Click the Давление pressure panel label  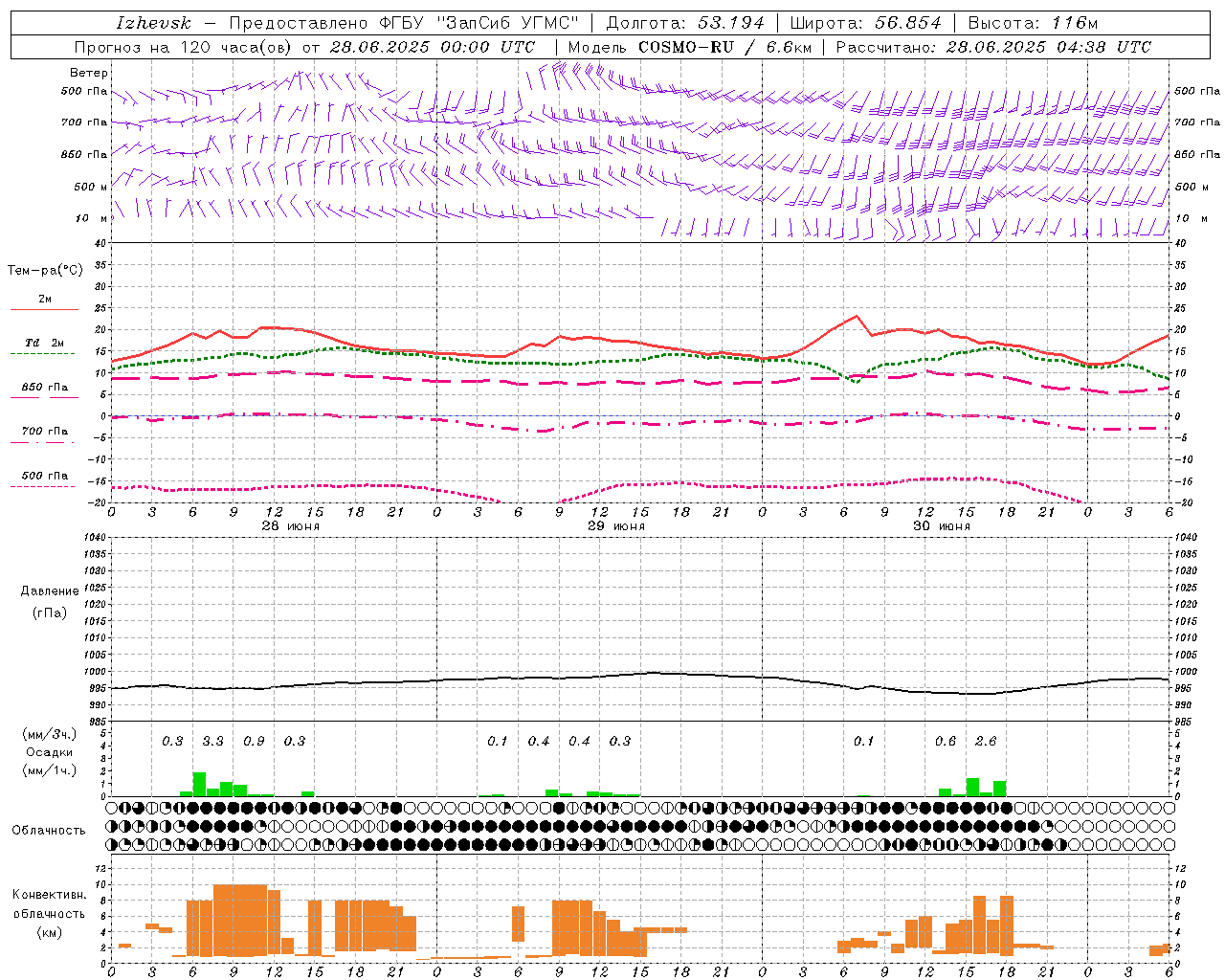[50, 591]
